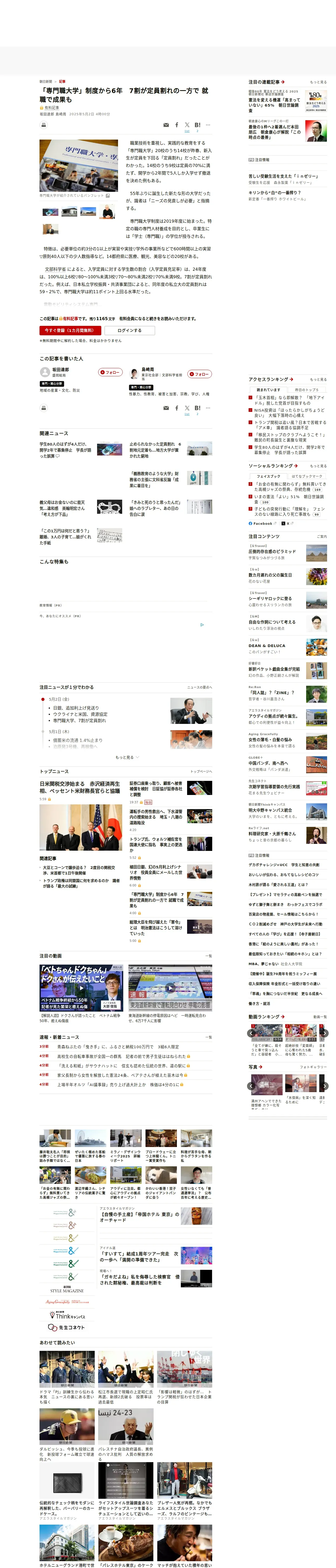The width and height of the screenshot is (336, 1568).
Task: Click the image enlarge icon beside photo caption
Action: click(x=108, y=195)
